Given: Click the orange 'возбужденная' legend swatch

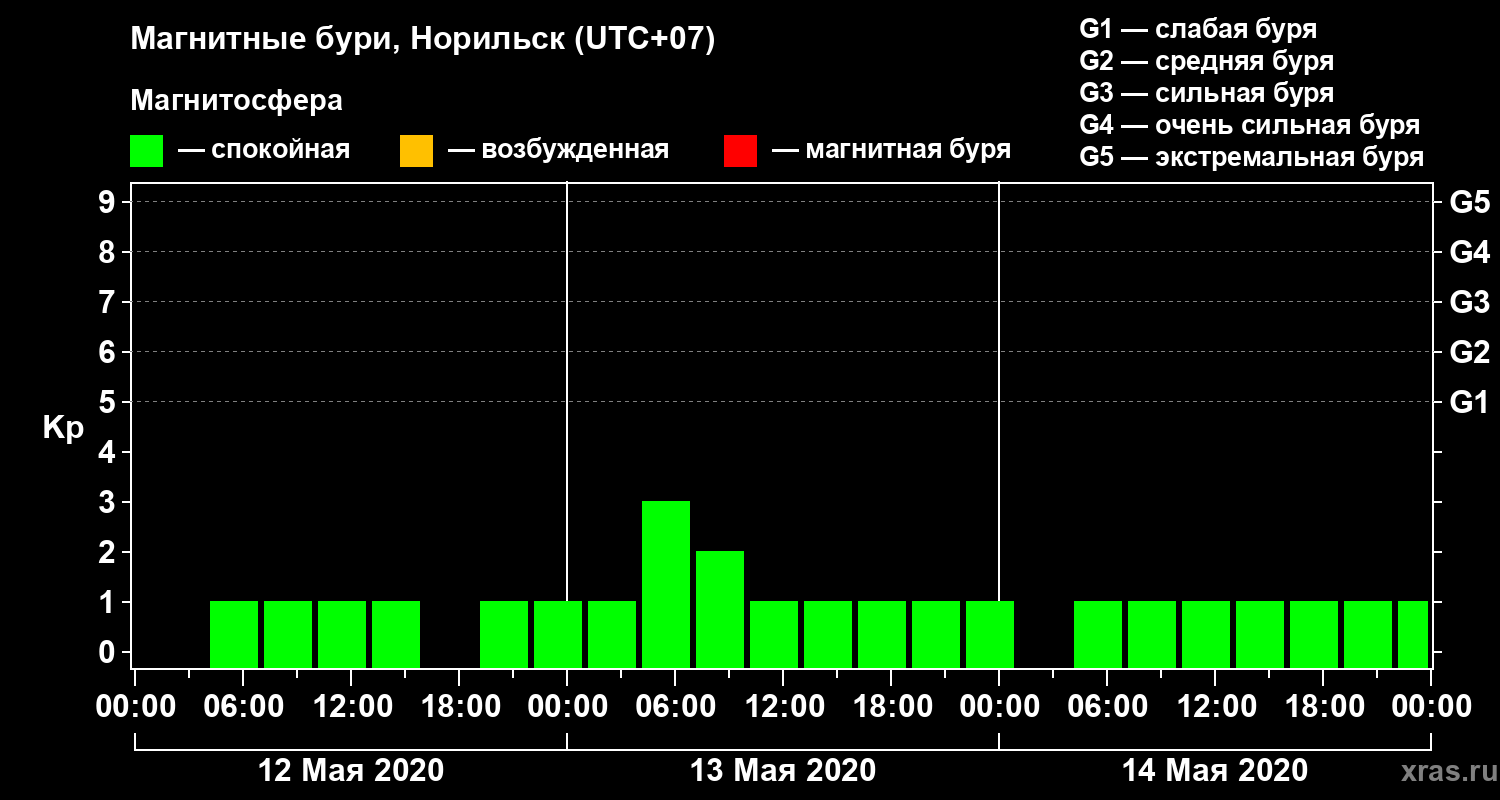Looking at the screenshot, I should click(x=416, y=151).
